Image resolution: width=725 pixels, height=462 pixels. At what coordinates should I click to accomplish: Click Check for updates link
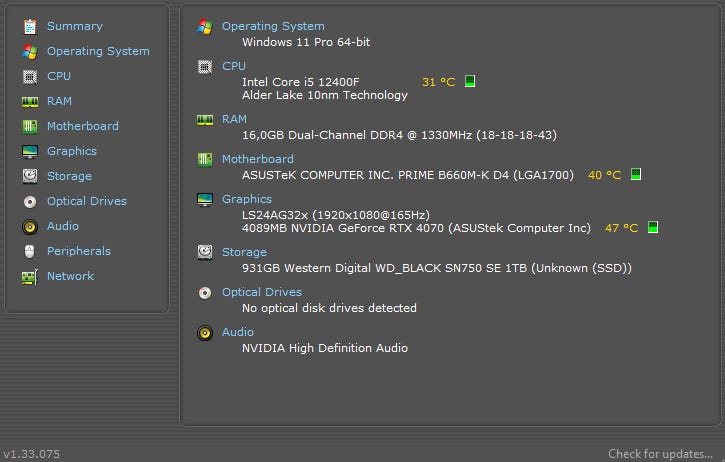point(660,454)
